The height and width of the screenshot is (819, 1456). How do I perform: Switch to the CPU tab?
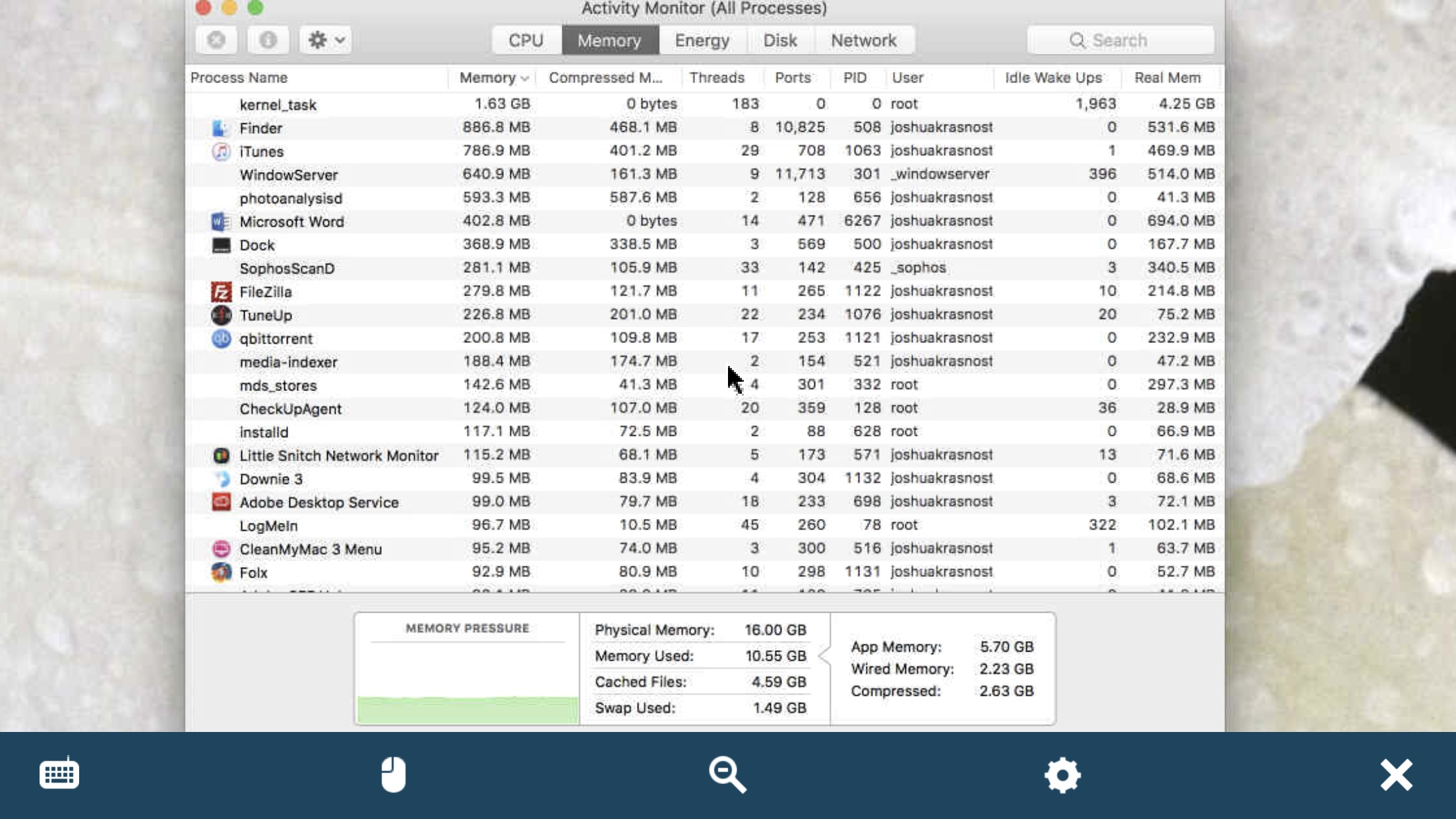pyautogui.click(x=526, y=40)
